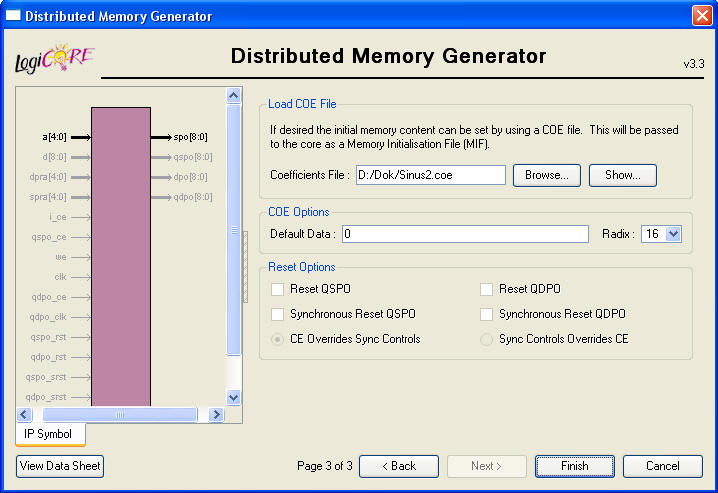Click the qdpo_clk port label
The width and height of the screenshot is (718, 493).
pyautogui.click(x=48, y=317)
